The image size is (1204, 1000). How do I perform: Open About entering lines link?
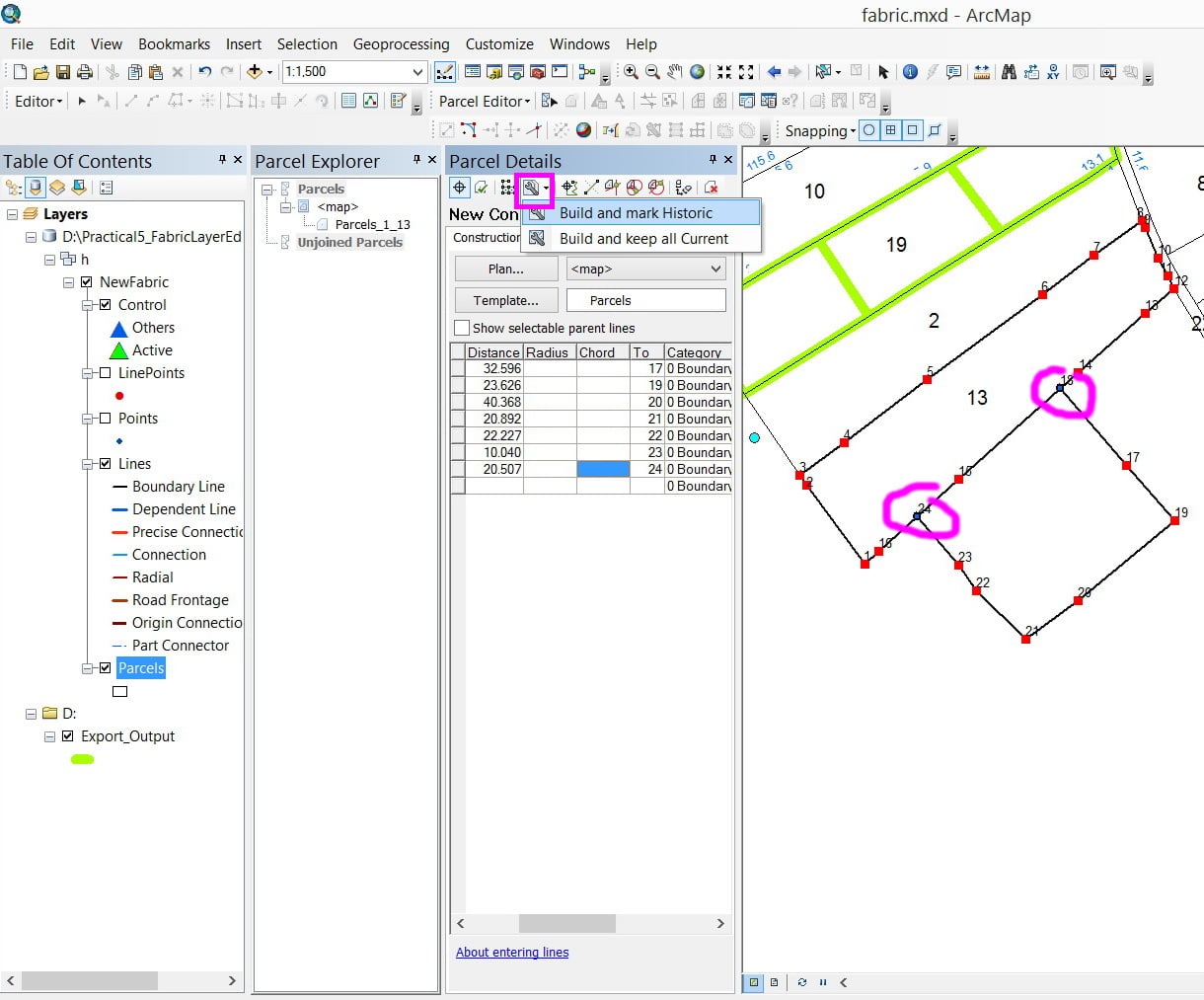click(x=512, y=952)
